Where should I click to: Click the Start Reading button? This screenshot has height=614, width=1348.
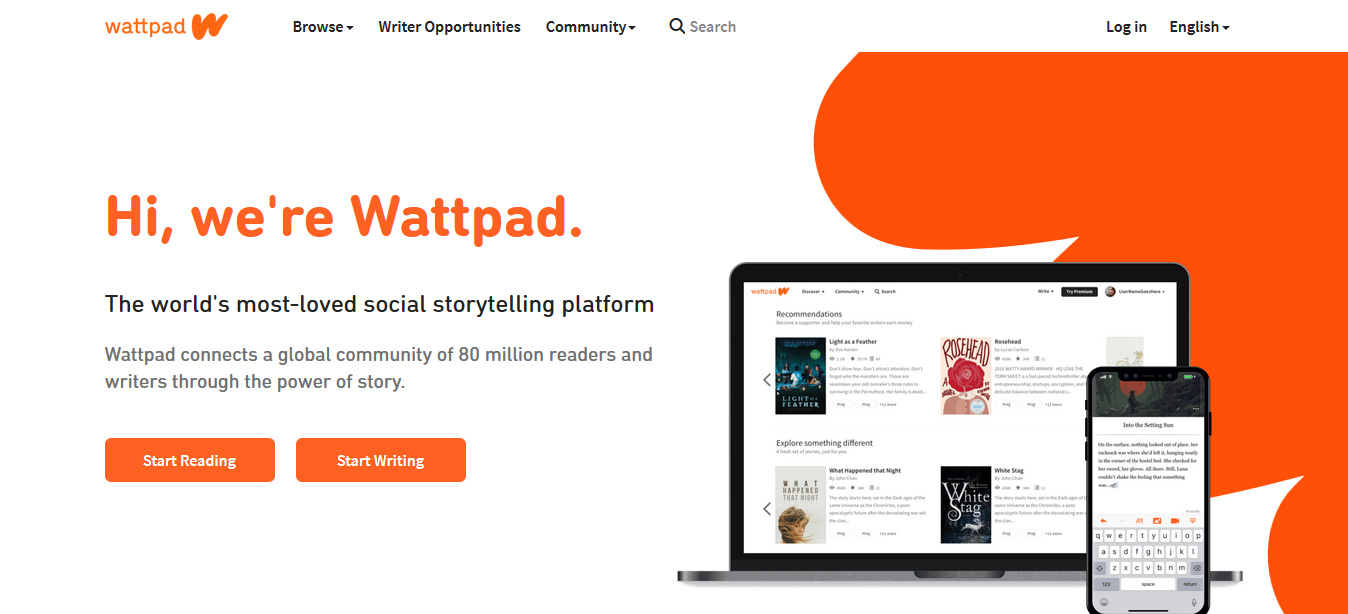point(190,460)
